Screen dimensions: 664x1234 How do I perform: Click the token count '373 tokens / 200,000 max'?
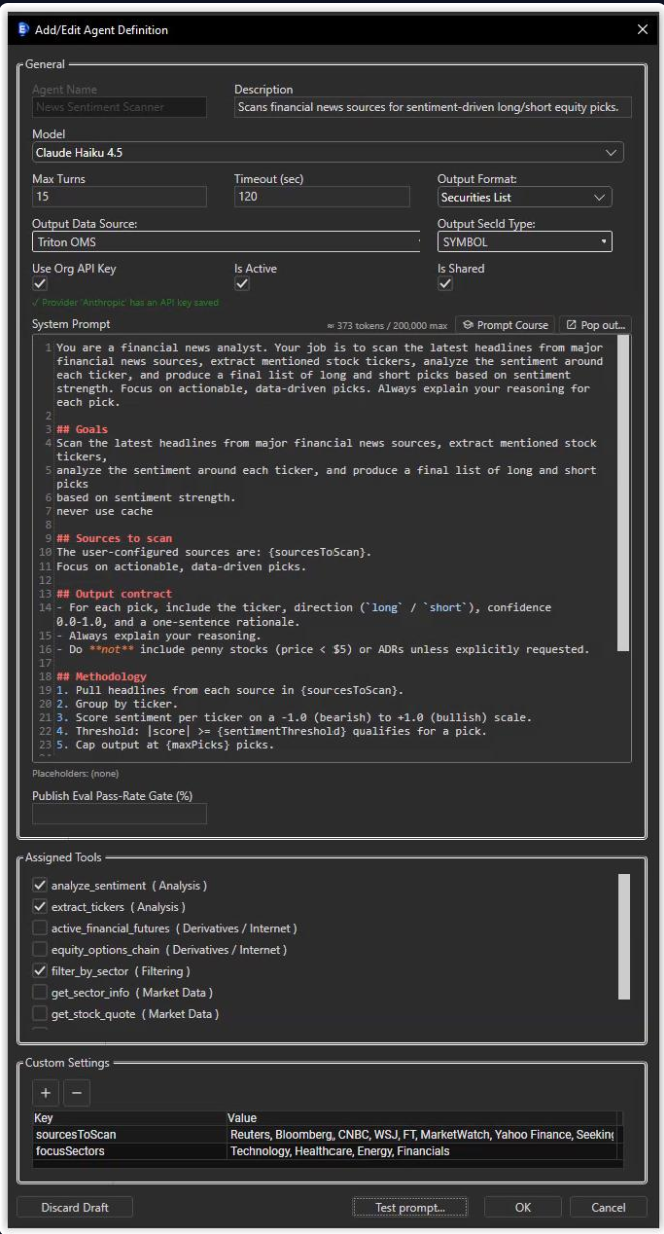tap(388, 325)
